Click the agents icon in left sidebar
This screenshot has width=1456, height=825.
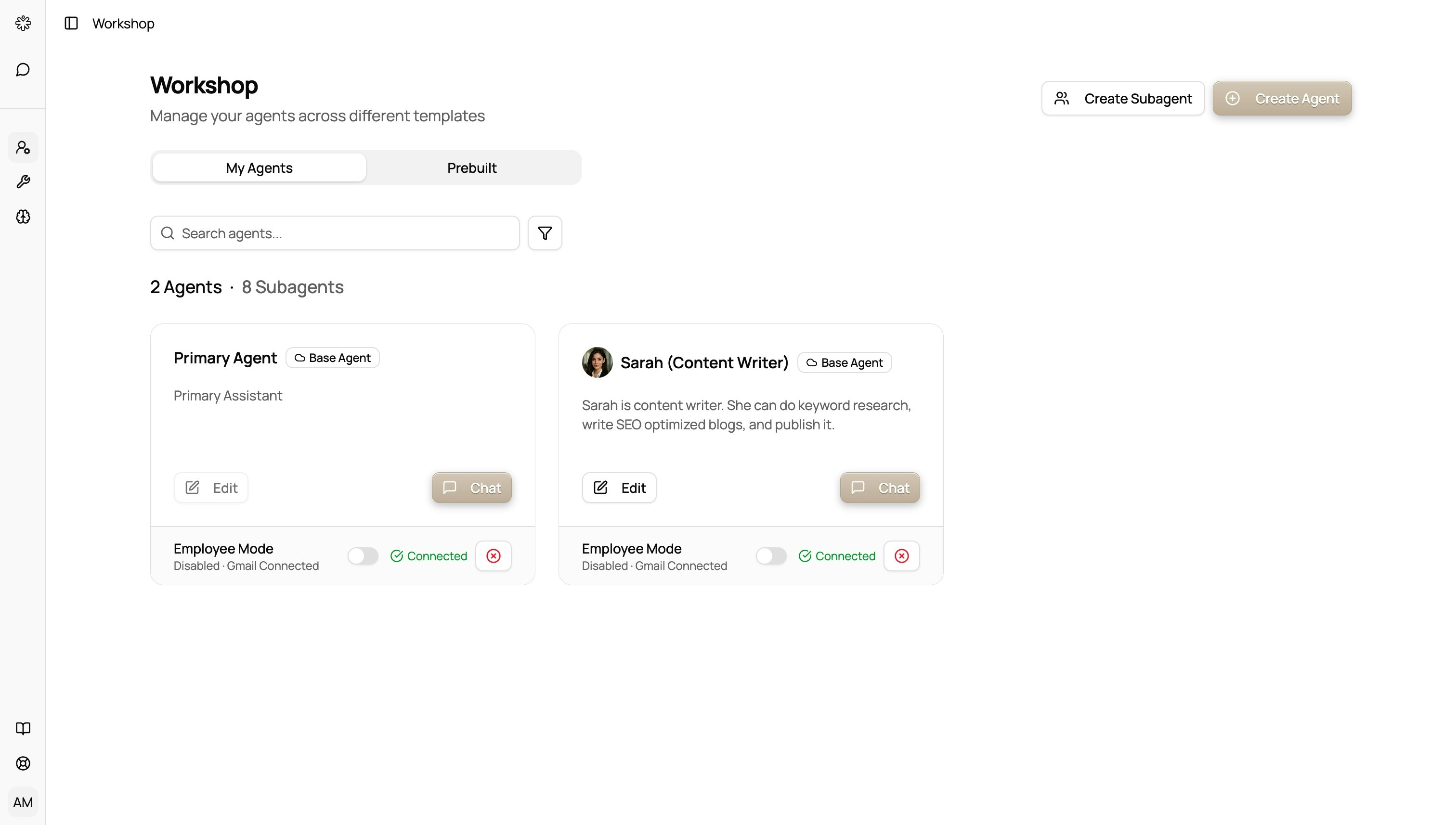(x=23, y=147)
